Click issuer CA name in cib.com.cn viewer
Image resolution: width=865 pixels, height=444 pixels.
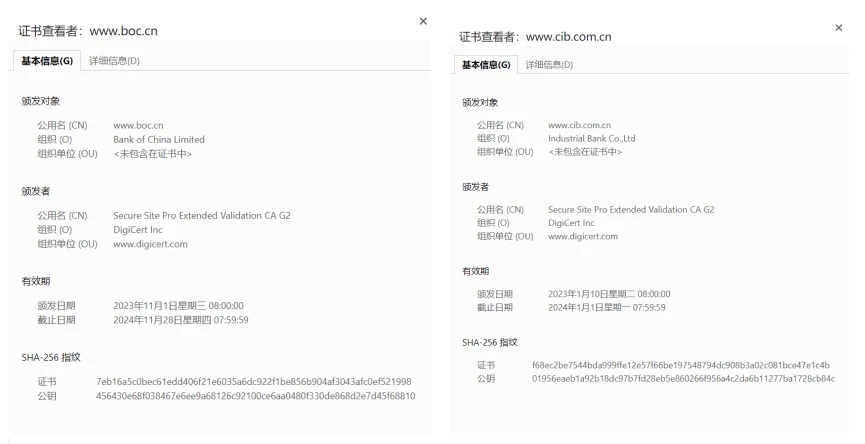pyautogui.click(x=631, y=210)
